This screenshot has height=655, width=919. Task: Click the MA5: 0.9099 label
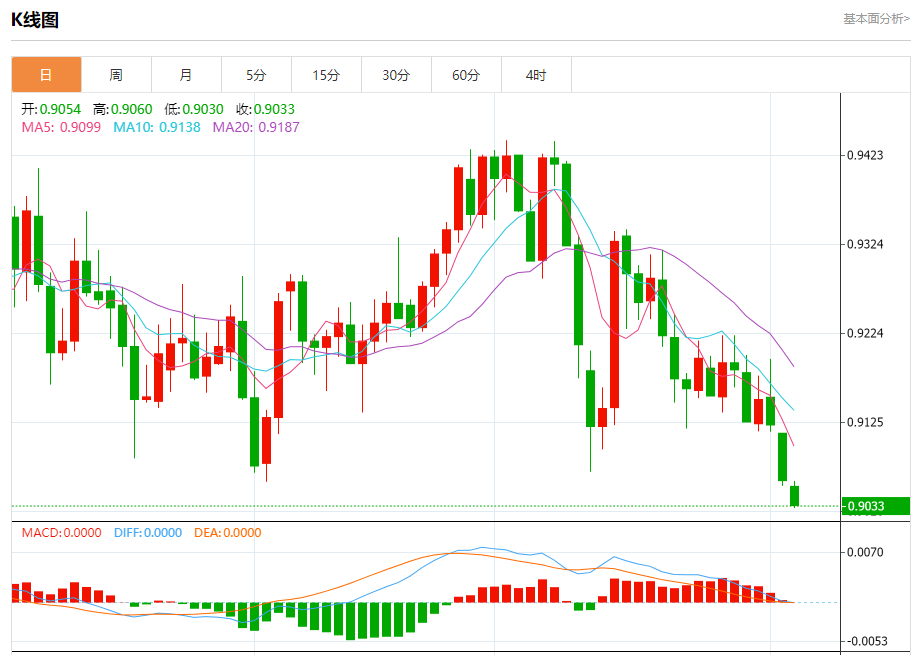61,127
